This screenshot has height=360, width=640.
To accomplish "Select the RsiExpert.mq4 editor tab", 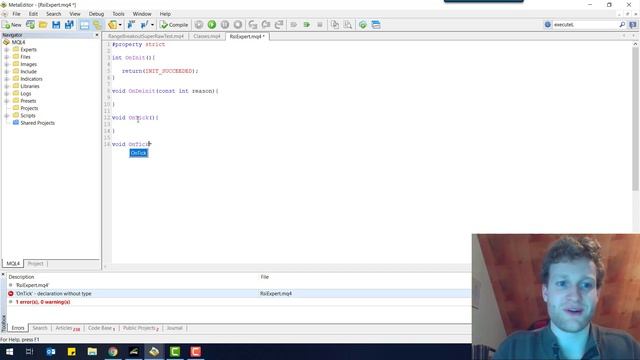I will (247, 36).
